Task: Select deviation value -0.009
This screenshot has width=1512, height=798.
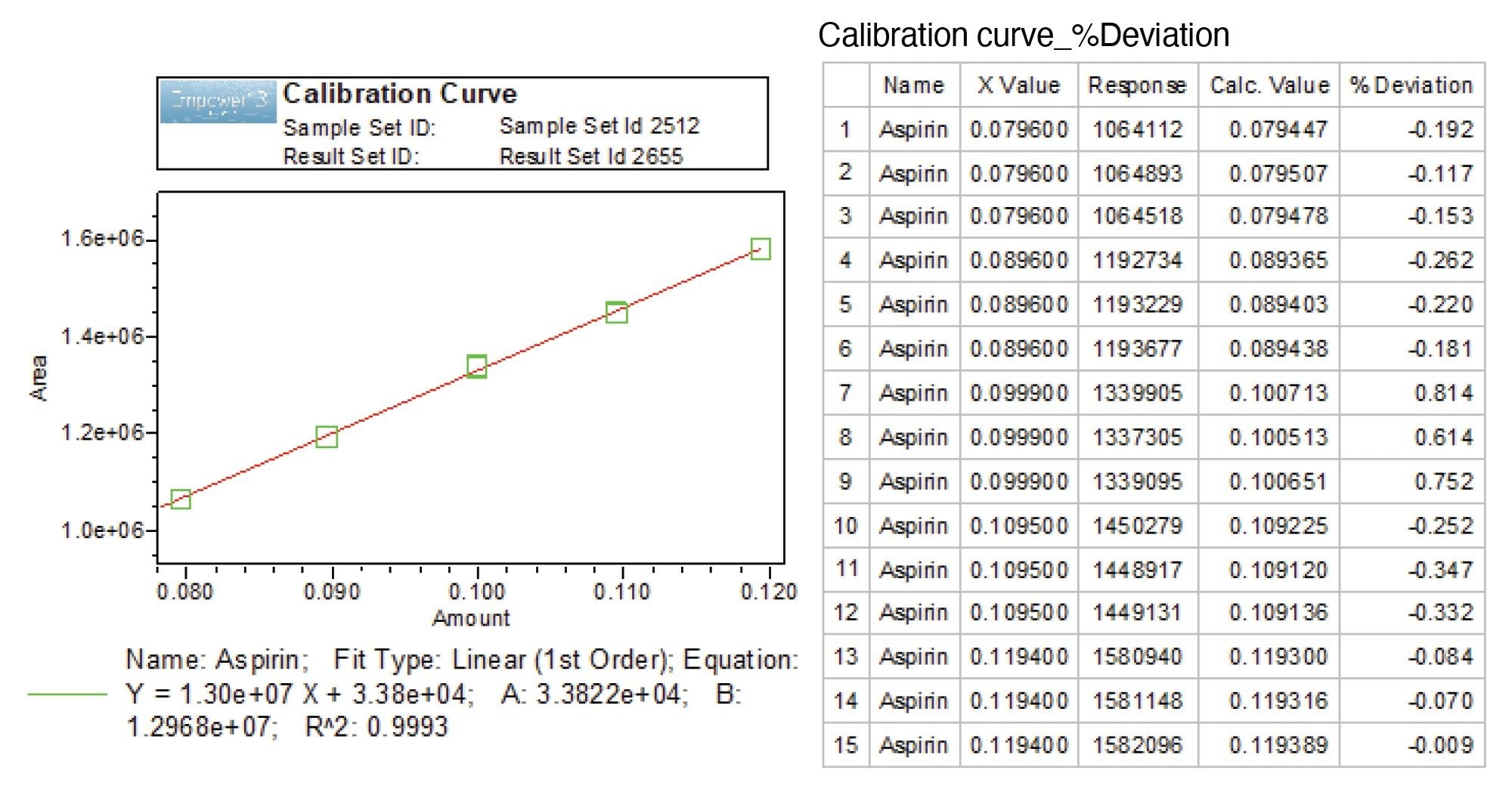Action: coord(1440,745)
